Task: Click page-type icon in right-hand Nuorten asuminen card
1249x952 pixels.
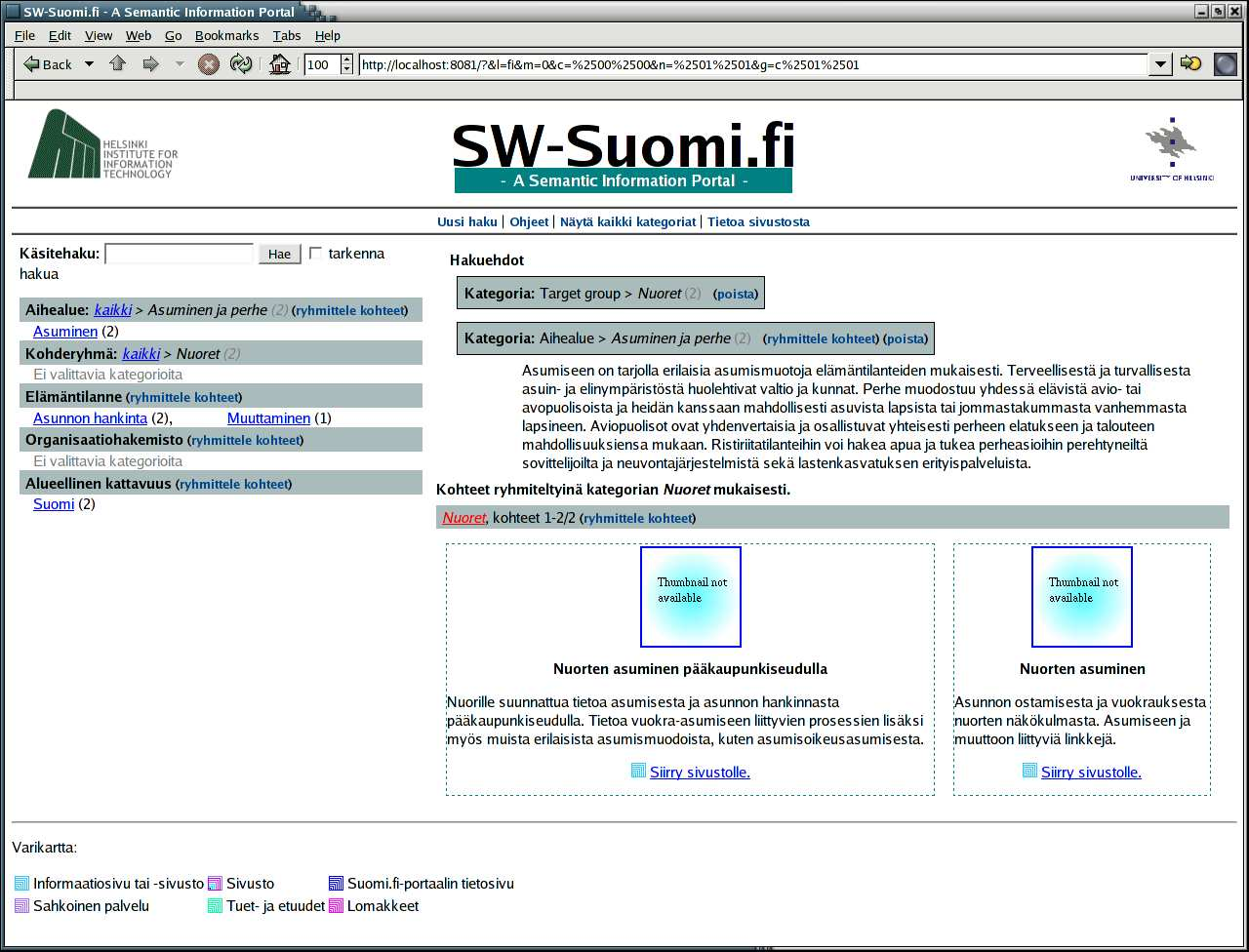Action: [x=1029, y=771]
